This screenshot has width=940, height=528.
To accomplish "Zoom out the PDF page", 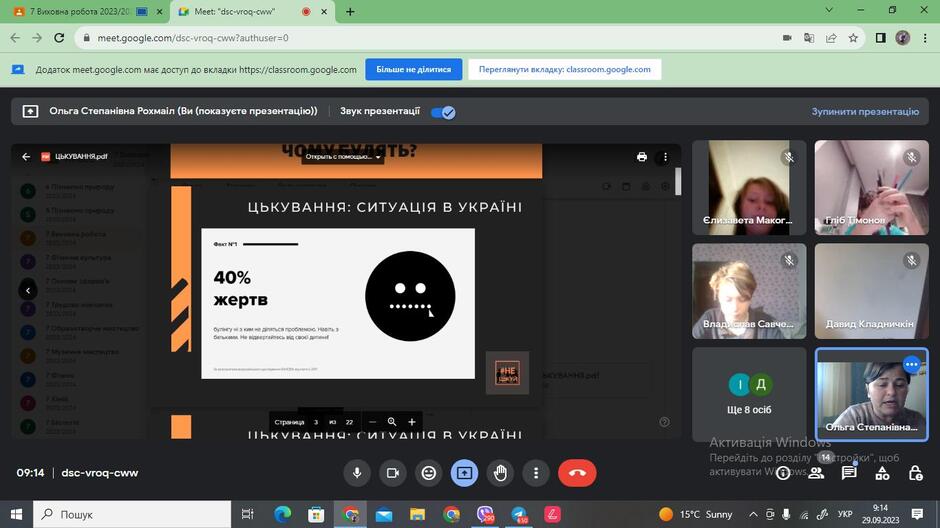I will (x=372, y=422).
